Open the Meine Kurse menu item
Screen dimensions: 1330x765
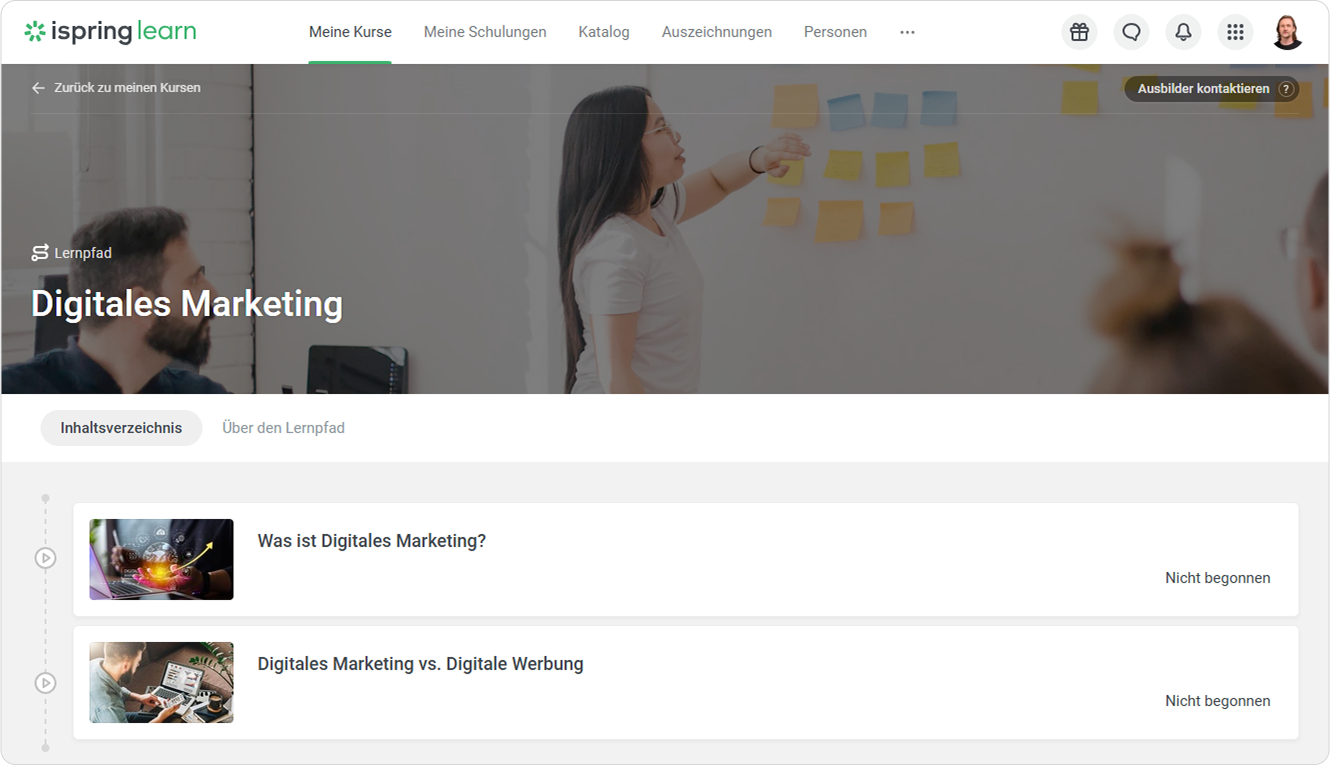click(x=350, y=32)
